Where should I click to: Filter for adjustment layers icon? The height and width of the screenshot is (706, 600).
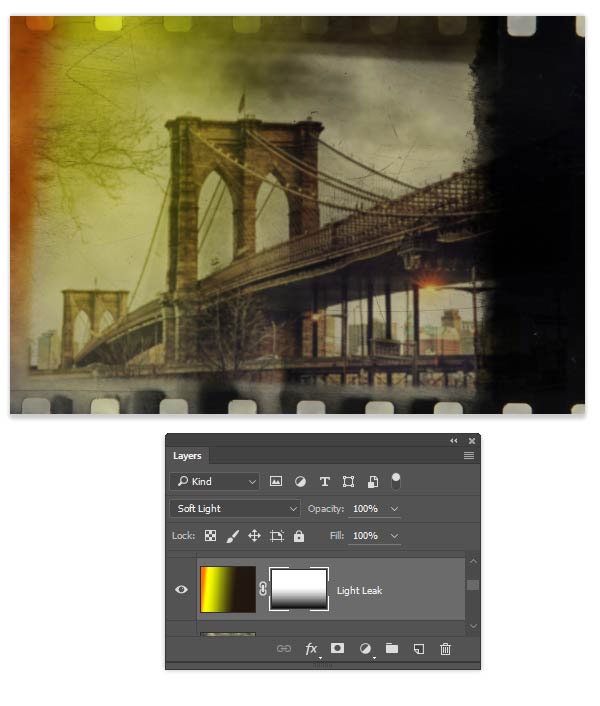[300, 482]
